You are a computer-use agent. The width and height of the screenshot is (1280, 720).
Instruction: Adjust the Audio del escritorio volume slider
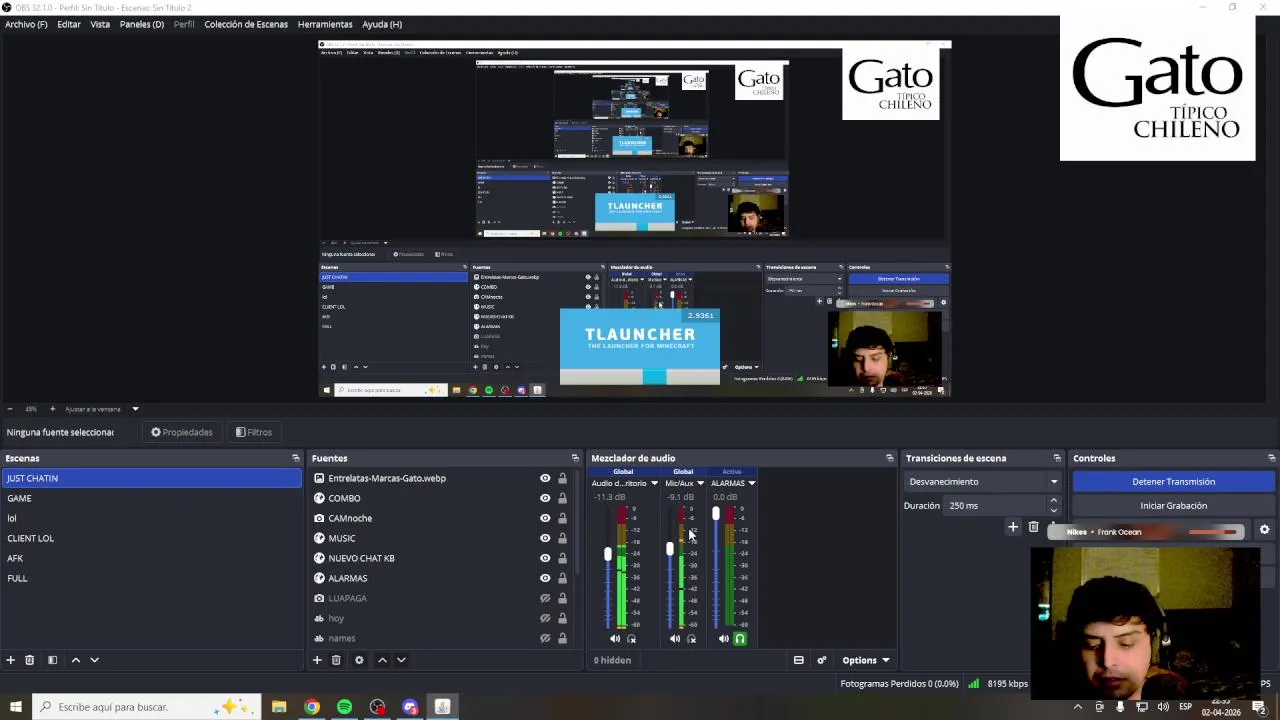pos(607,554)
